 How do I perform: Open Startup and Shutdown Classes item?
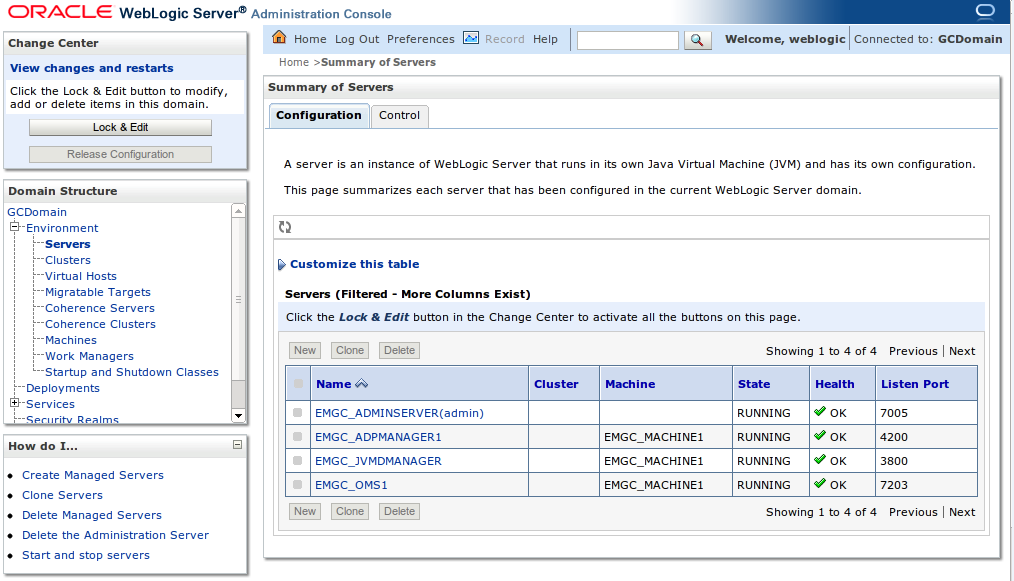(x=131, y=372)
